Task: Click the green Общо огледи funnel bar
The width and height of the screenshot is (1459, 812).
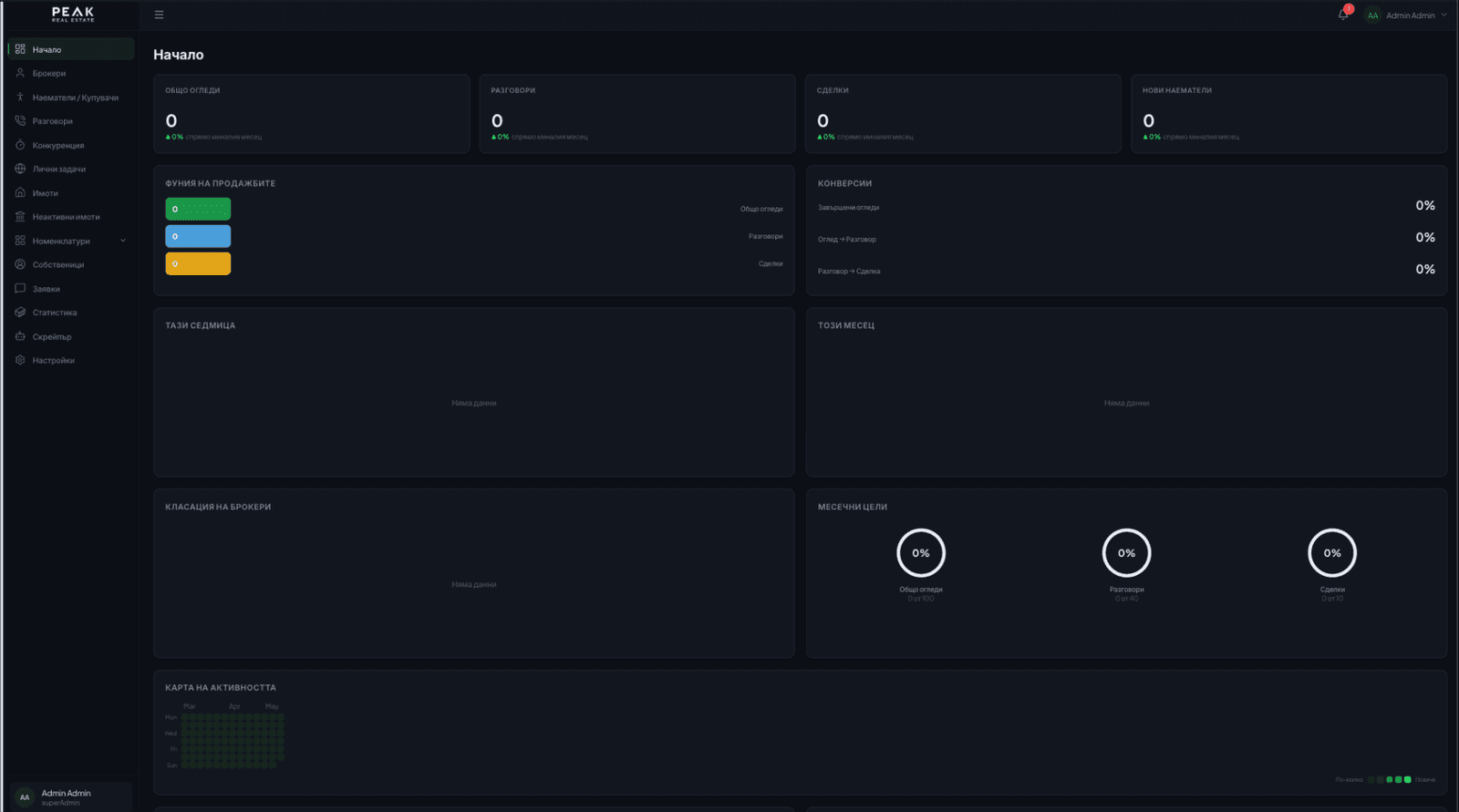Action: pos(198,209)
